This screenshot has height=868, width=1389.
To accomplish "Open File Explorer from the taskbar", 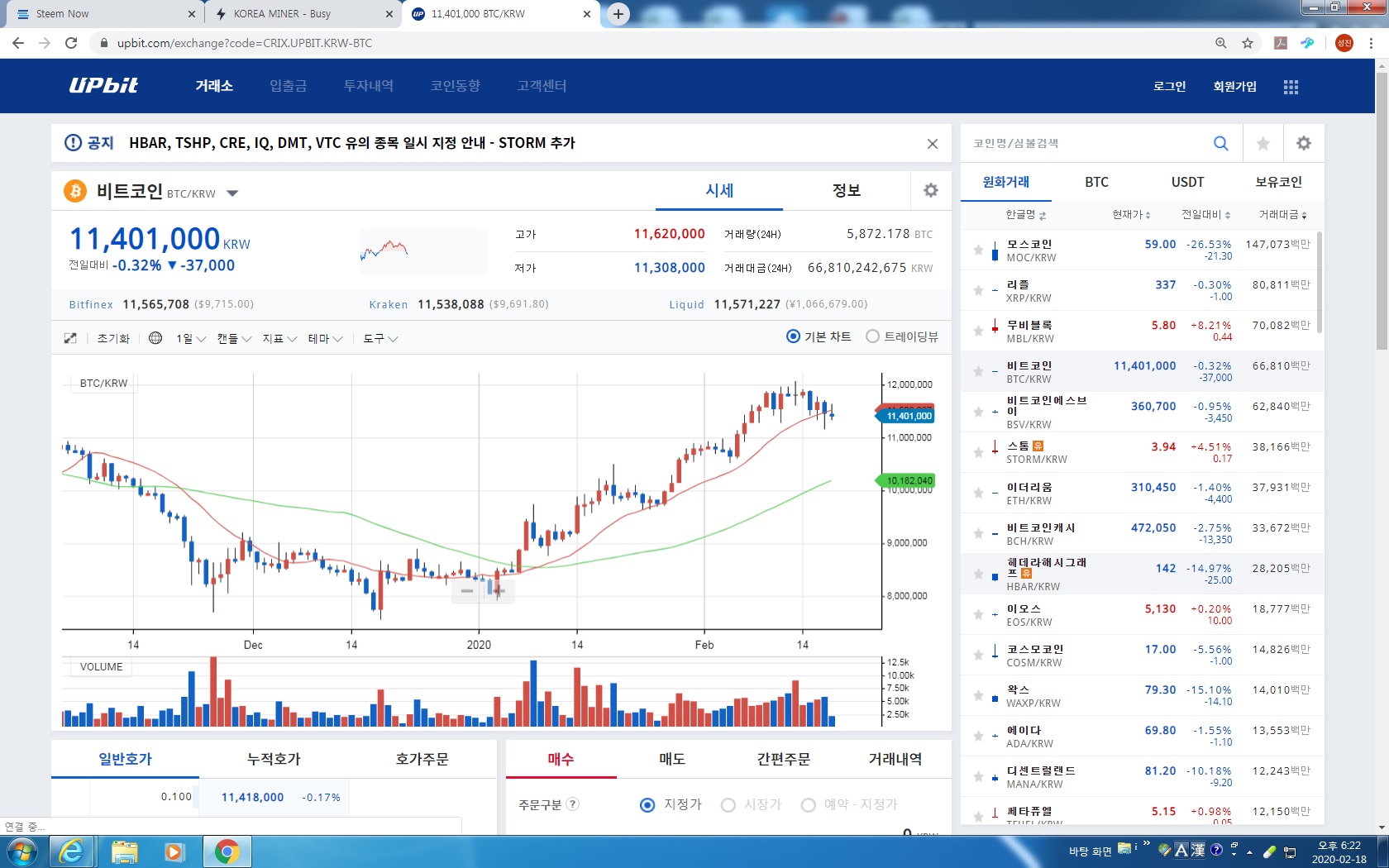I will 124,851.
